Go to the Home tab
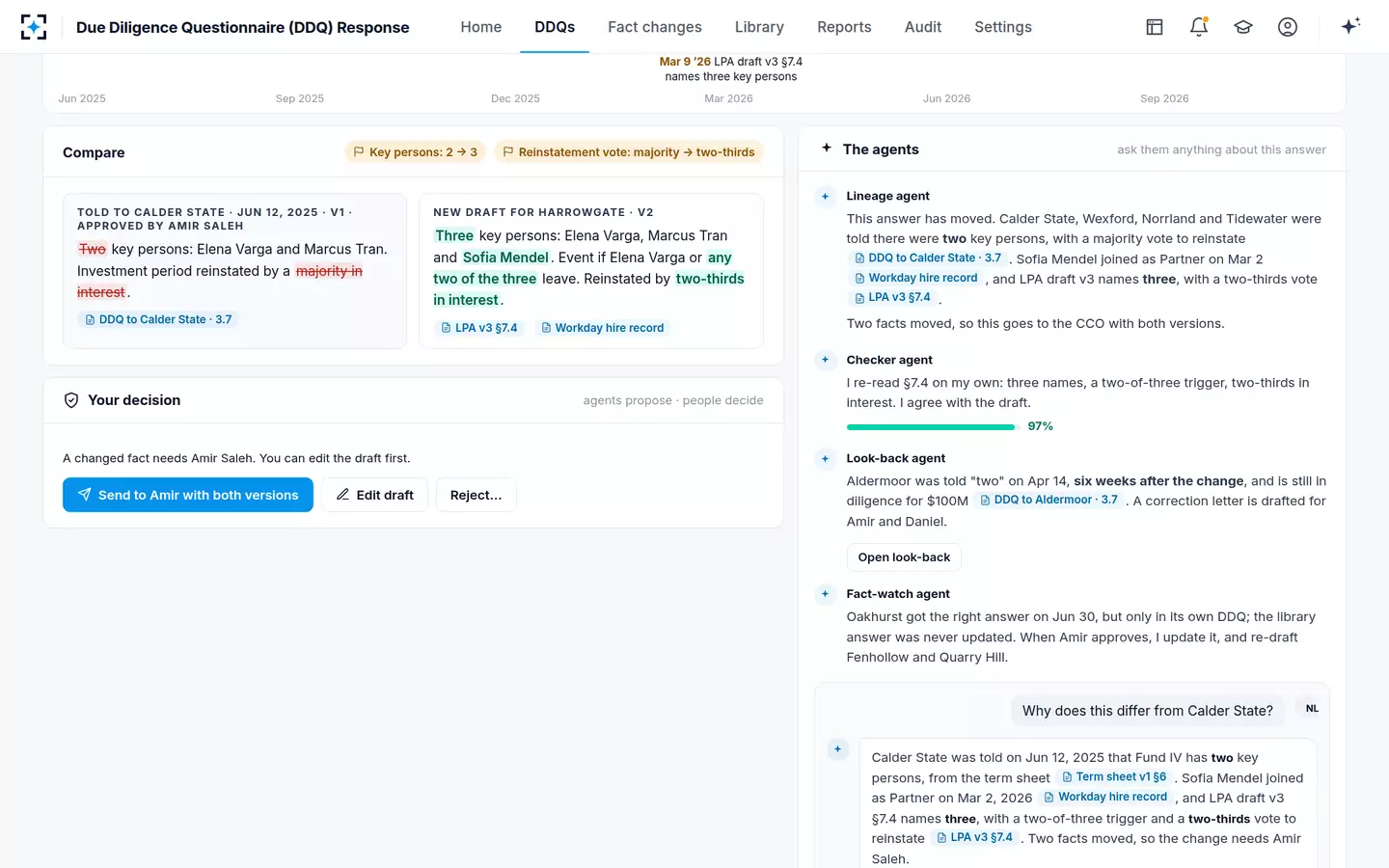Image resolution: width=1389 pixels, height=868 pixels. (x=480, y=27)
